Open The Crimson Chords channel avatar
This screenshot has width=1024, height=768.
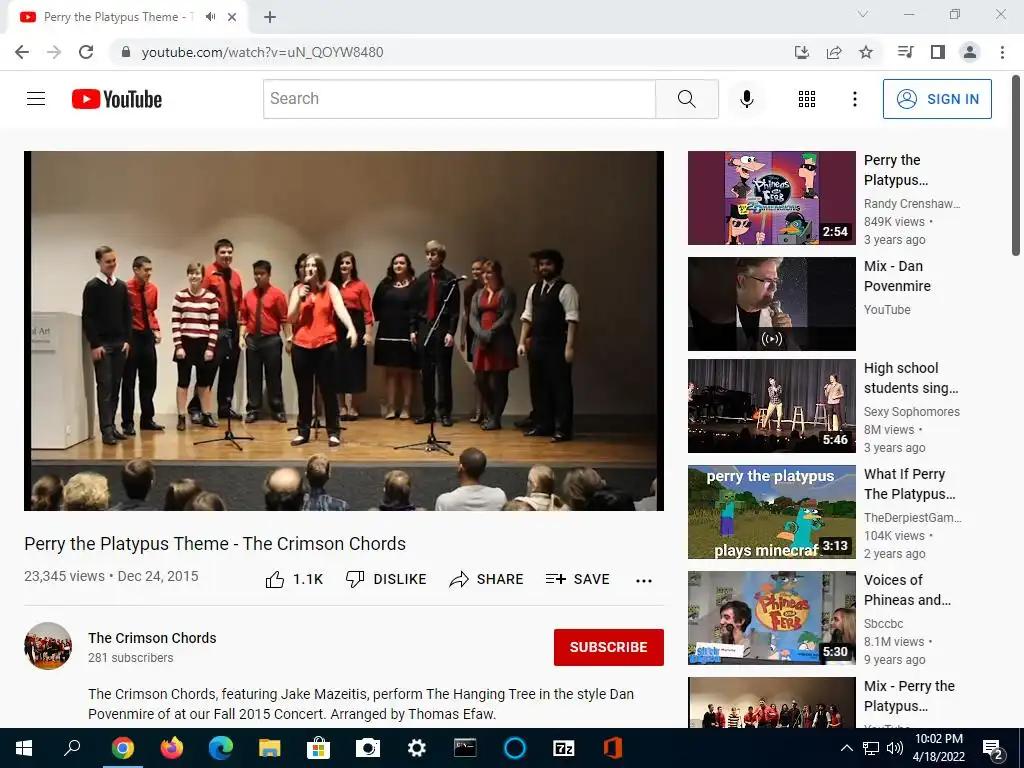[48, 646]
